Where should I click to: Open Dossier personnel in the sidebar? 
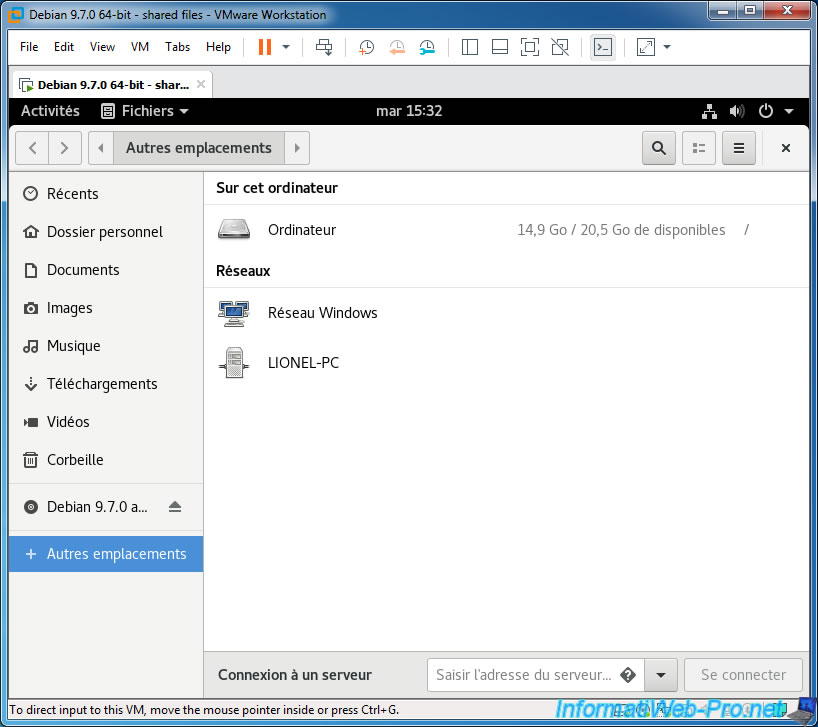pos(106,232)
